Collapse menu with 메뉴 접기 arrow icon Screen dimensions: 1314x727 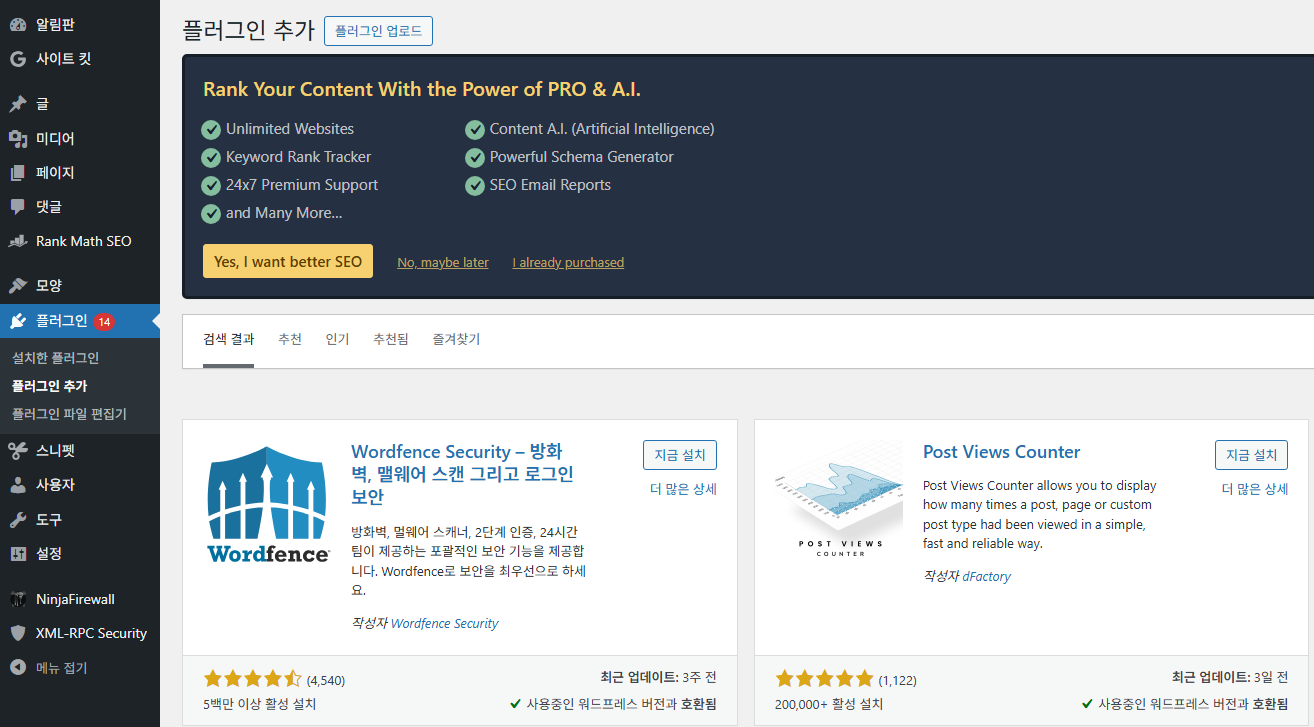(17, 667)
